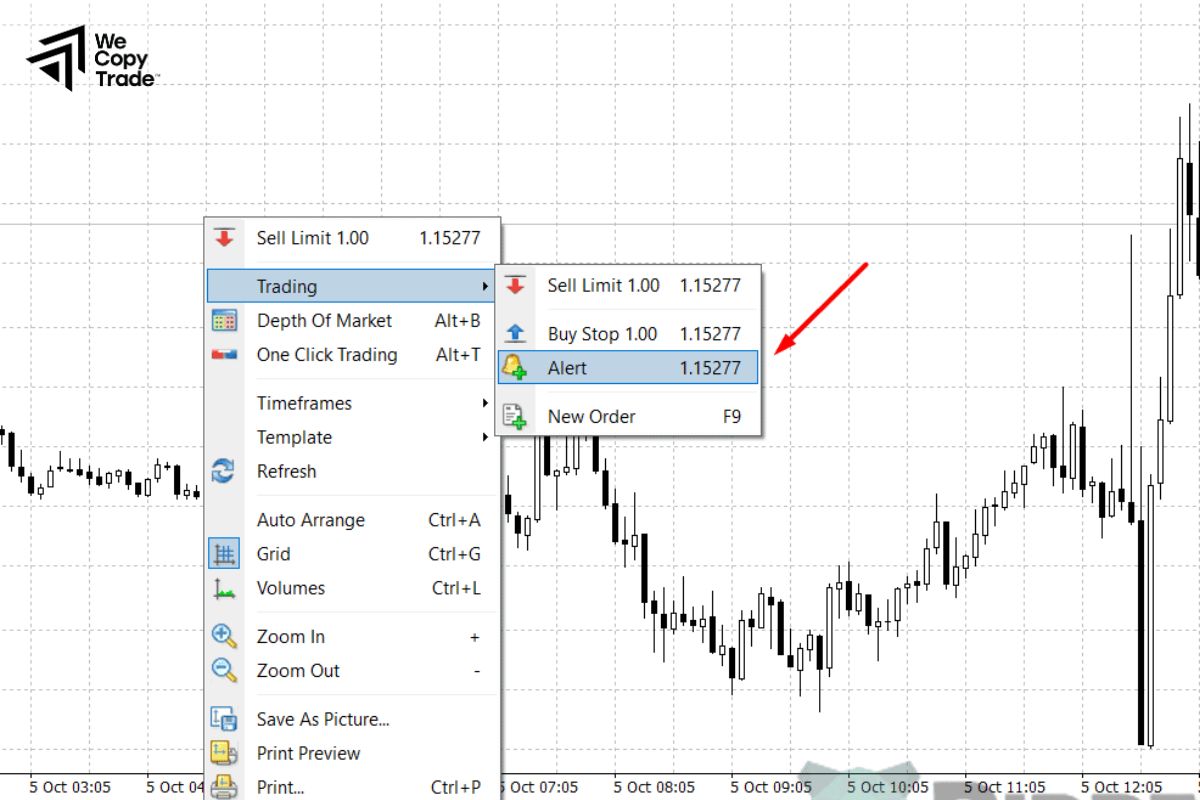1200x800 pixels.
Task: Click the Depth Of Market icon
Action: click(x=224, y=321)
